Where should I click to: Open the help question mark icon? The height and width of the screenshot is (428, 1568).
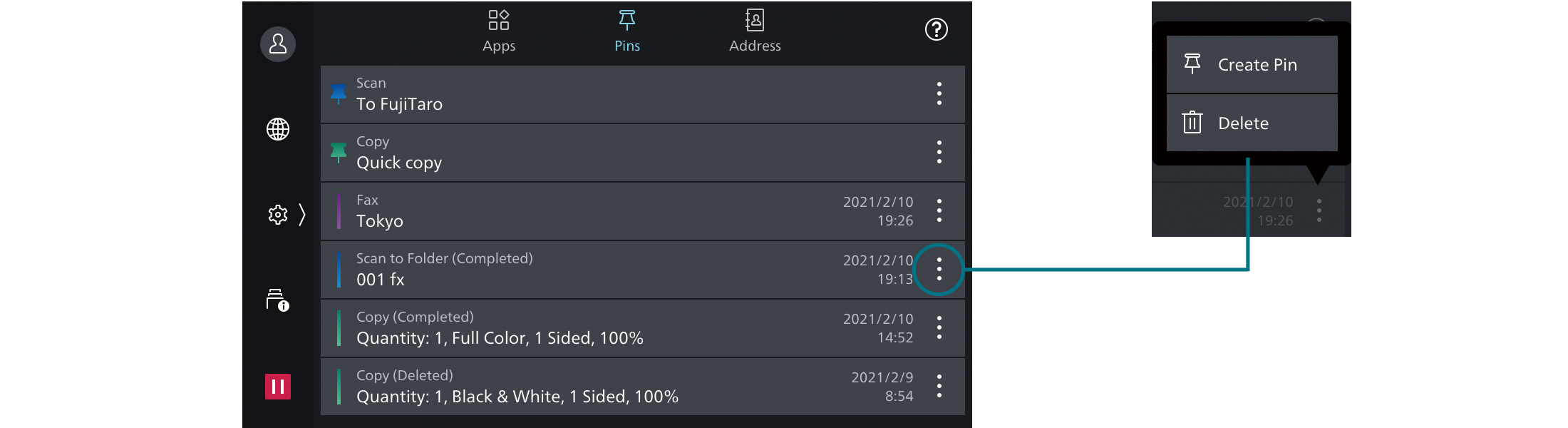pos(936,29)
